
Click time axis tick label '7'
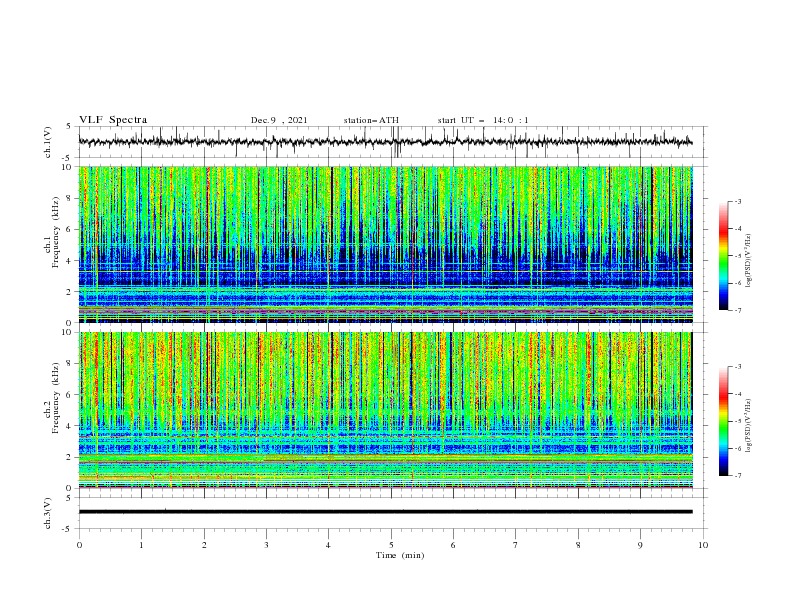pyautogui.click(x=516, y=545)
